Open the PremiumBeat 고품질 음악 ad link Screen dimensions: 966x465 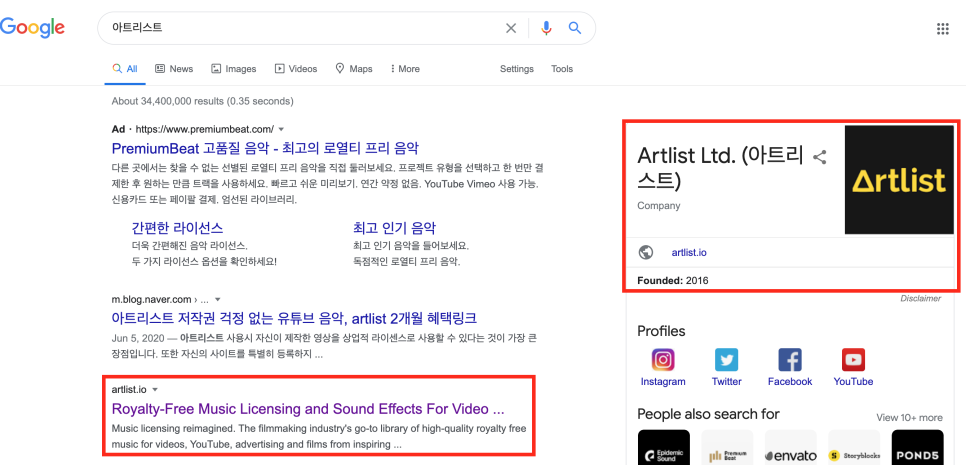pos(266,148)
